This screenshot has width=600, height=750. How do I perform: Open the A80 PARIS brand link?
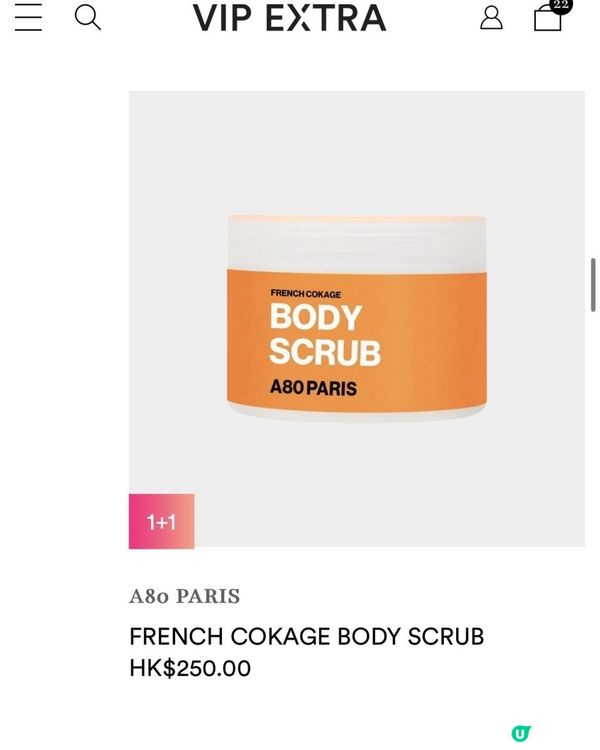pos(185,596)
